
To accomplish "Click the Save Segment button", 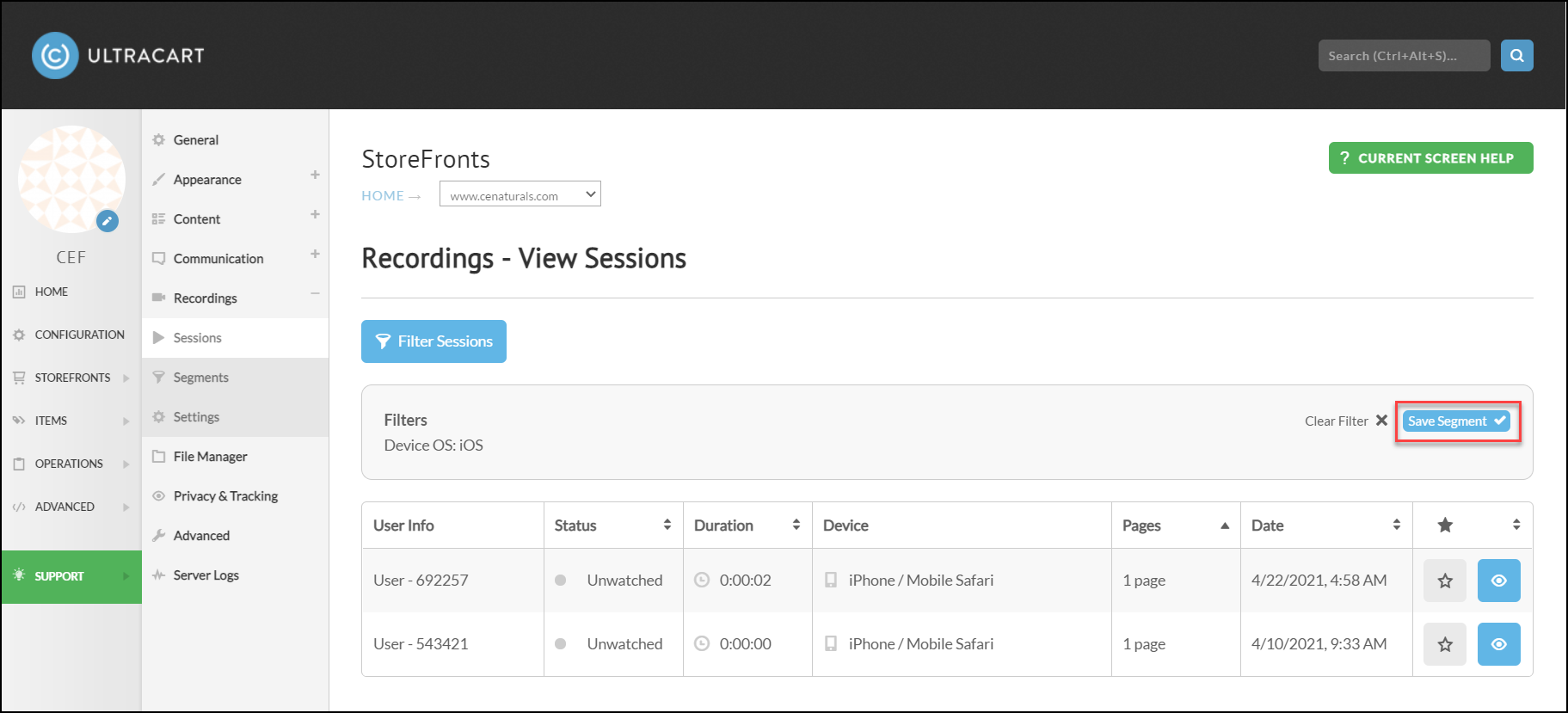I will (1456, 421).
